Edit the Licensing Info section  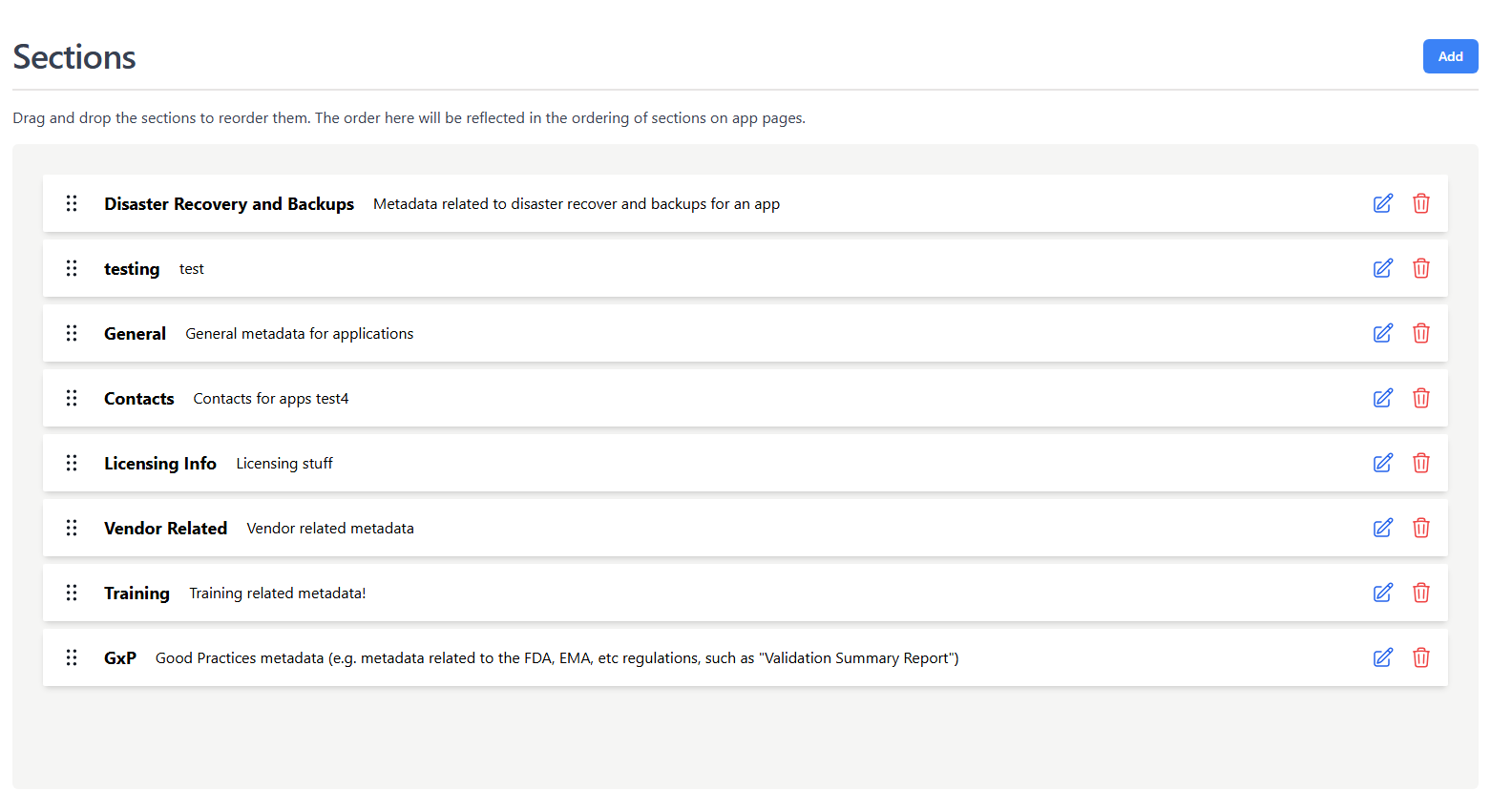coord(1382,463)
